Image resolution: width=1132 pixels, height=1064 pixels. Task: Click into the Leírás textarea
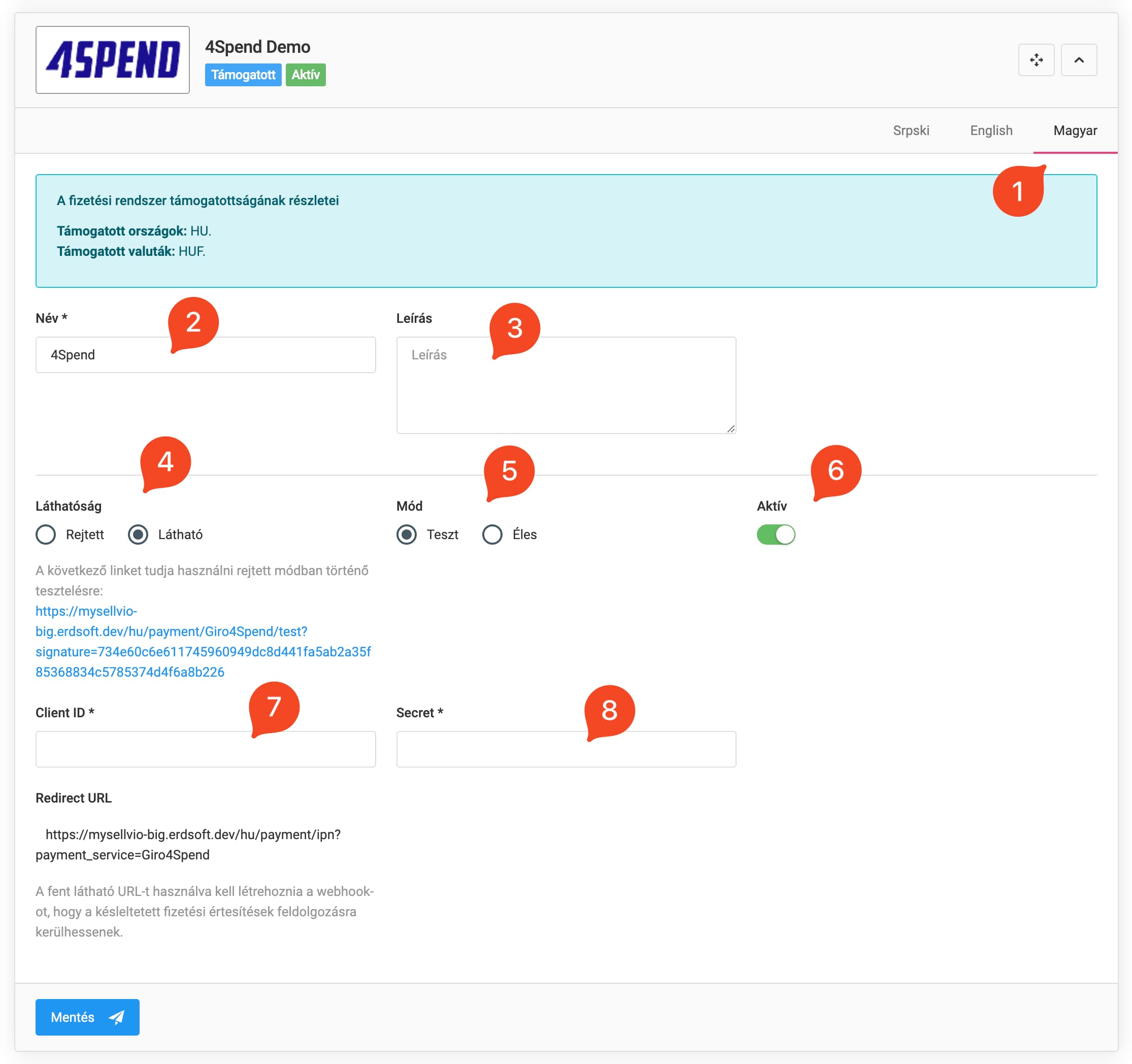[566, 385]
